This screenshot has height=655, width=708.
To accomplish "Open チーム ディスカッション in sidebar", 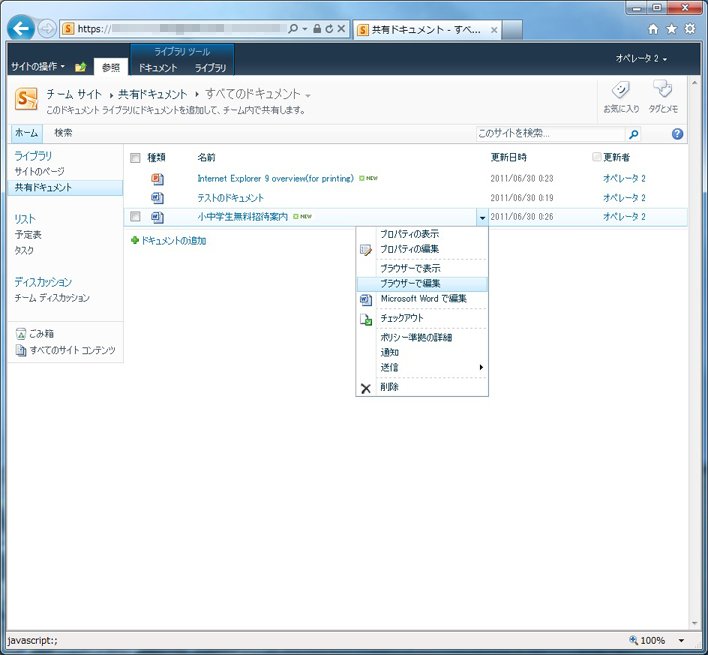I will 52,298.
